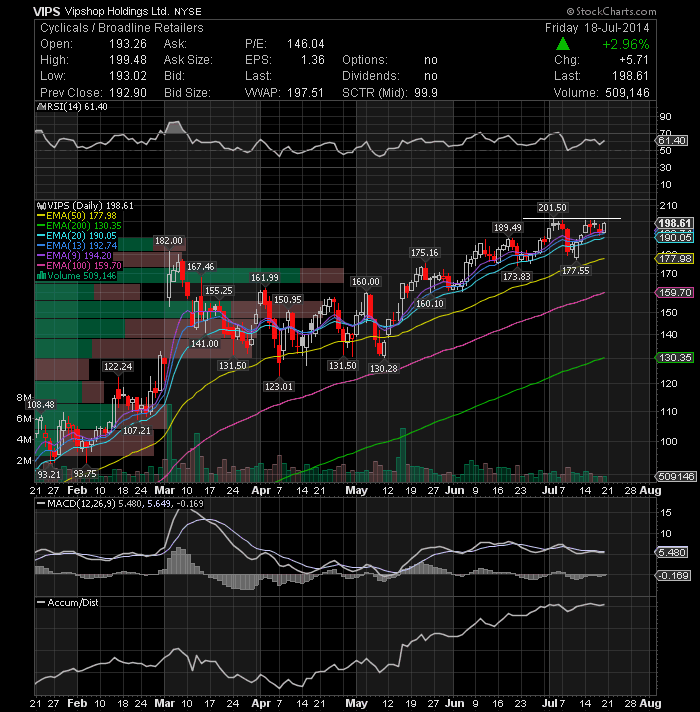The width and height of the screenshot is (700, 712).
Task: Click the VIPS (Daily) candlestick legend icon
Action: point(41,206)
